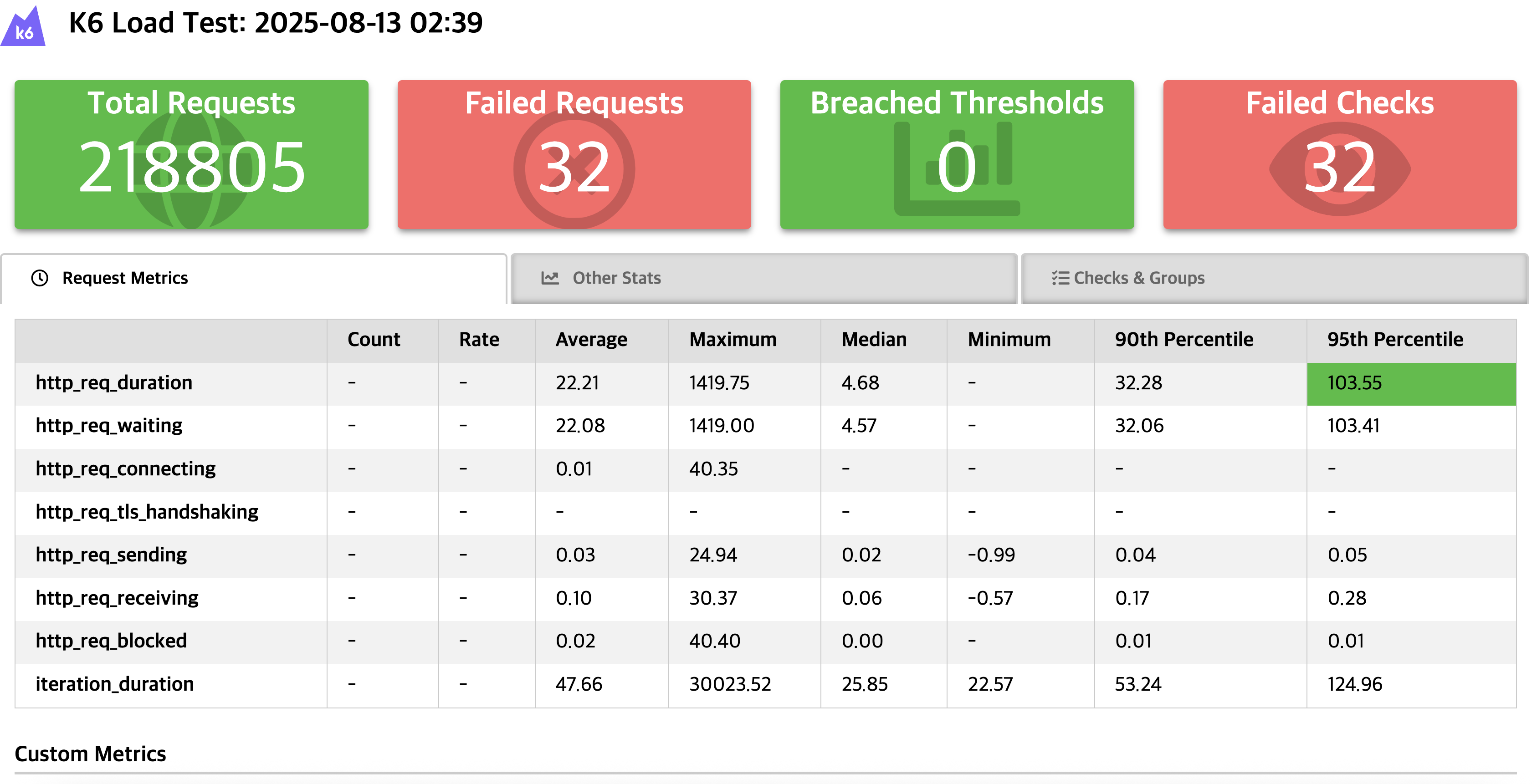The width and height of the screenshot is (1537, 784).
Task: Click the 95th Percentile column header
Action: click(x=1395, y=340)
